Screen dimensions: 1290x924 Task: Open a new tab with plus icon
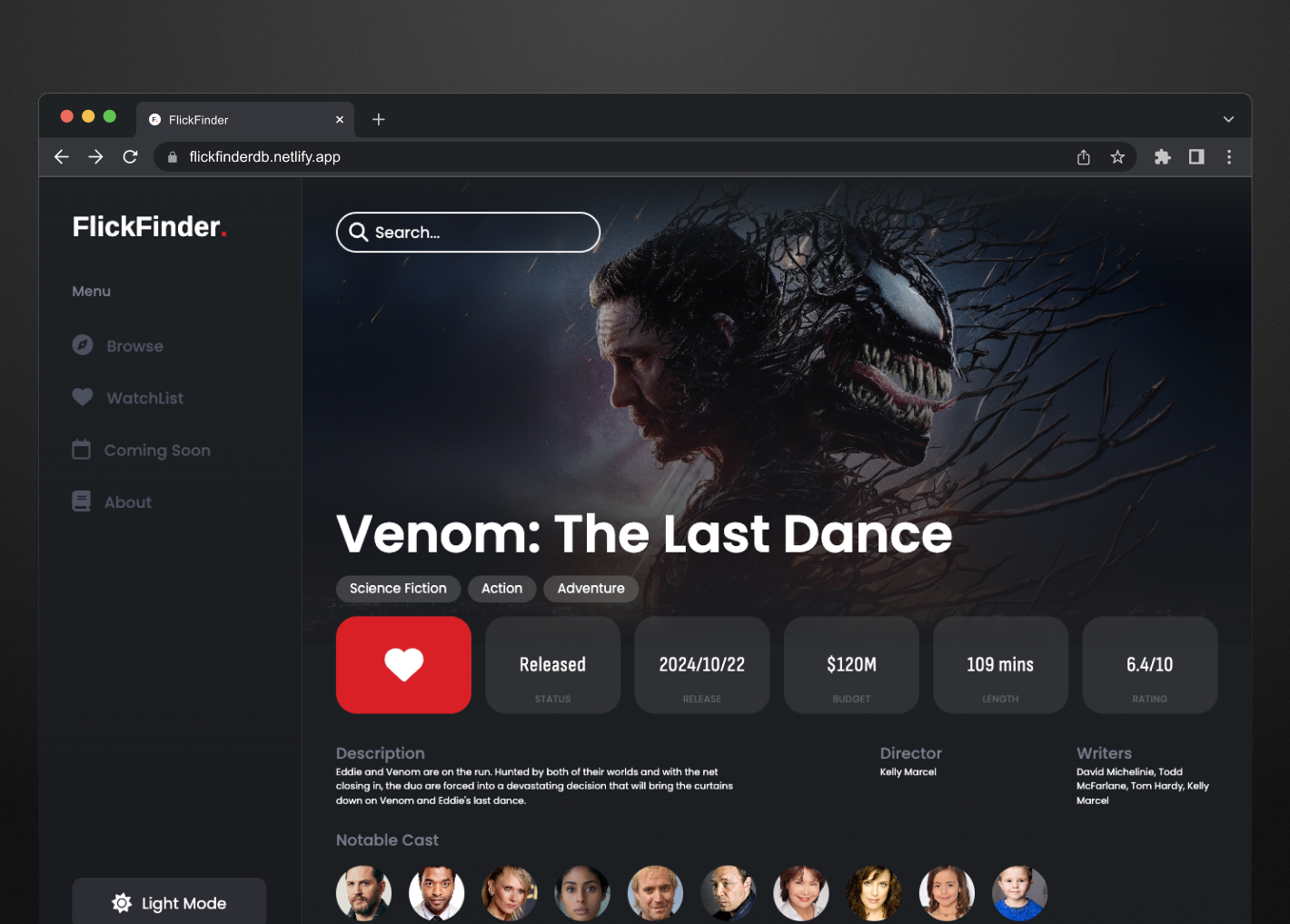point(379,119)
